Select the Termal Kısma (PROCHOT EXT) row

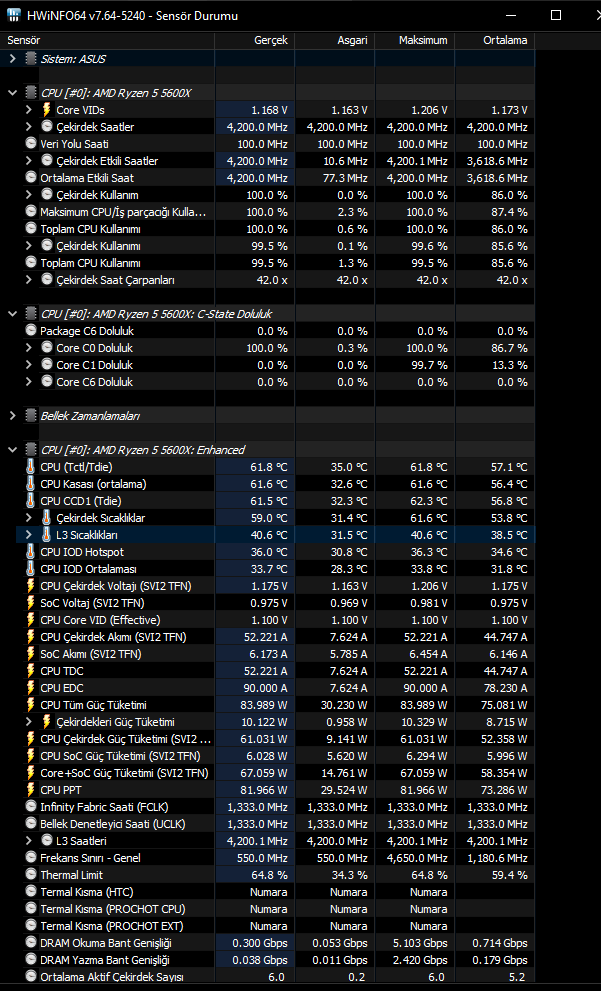tap(268, 925)
